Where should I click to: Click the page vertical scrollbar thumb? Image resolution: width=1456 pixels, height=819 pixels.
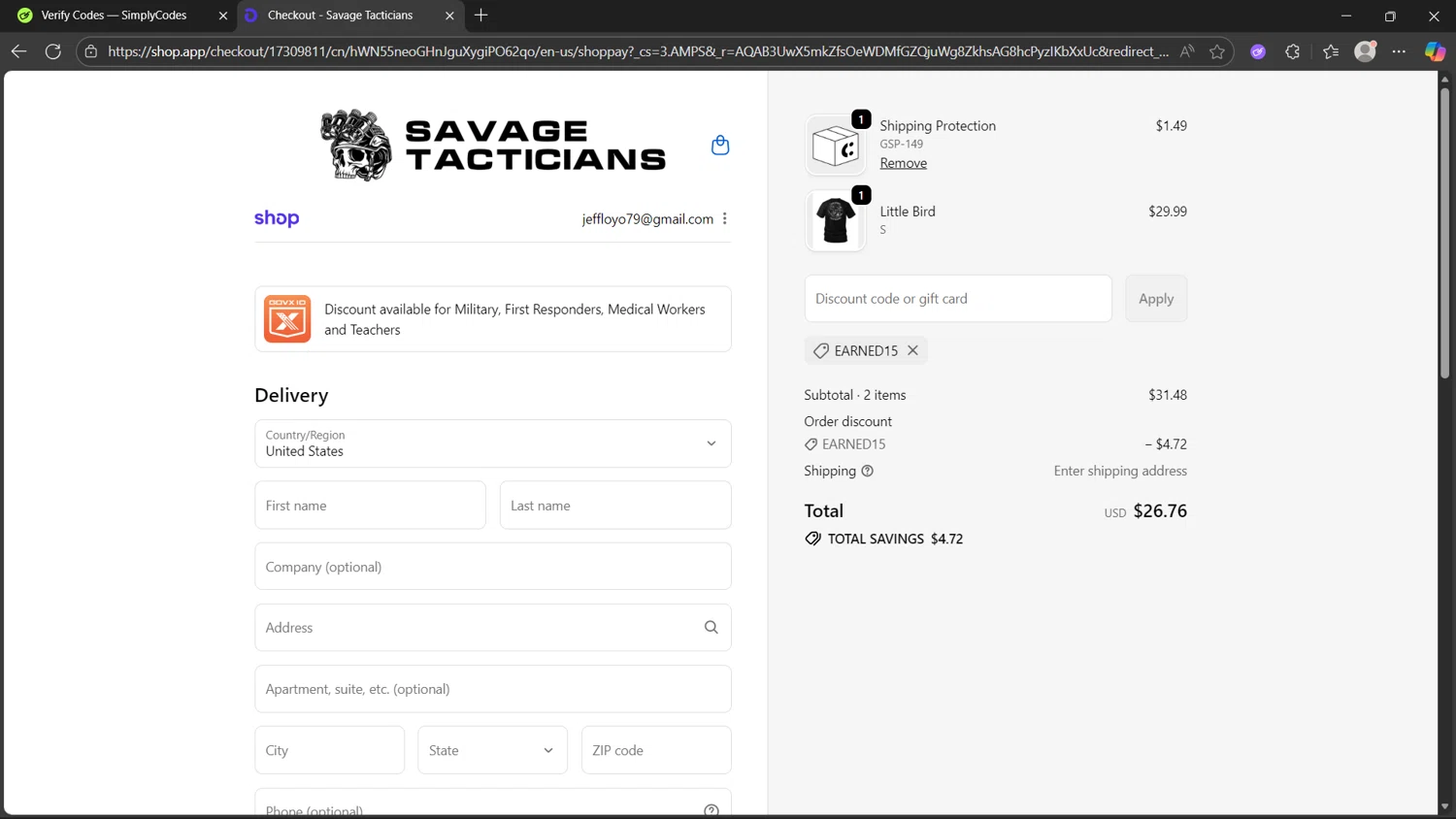1444,233
